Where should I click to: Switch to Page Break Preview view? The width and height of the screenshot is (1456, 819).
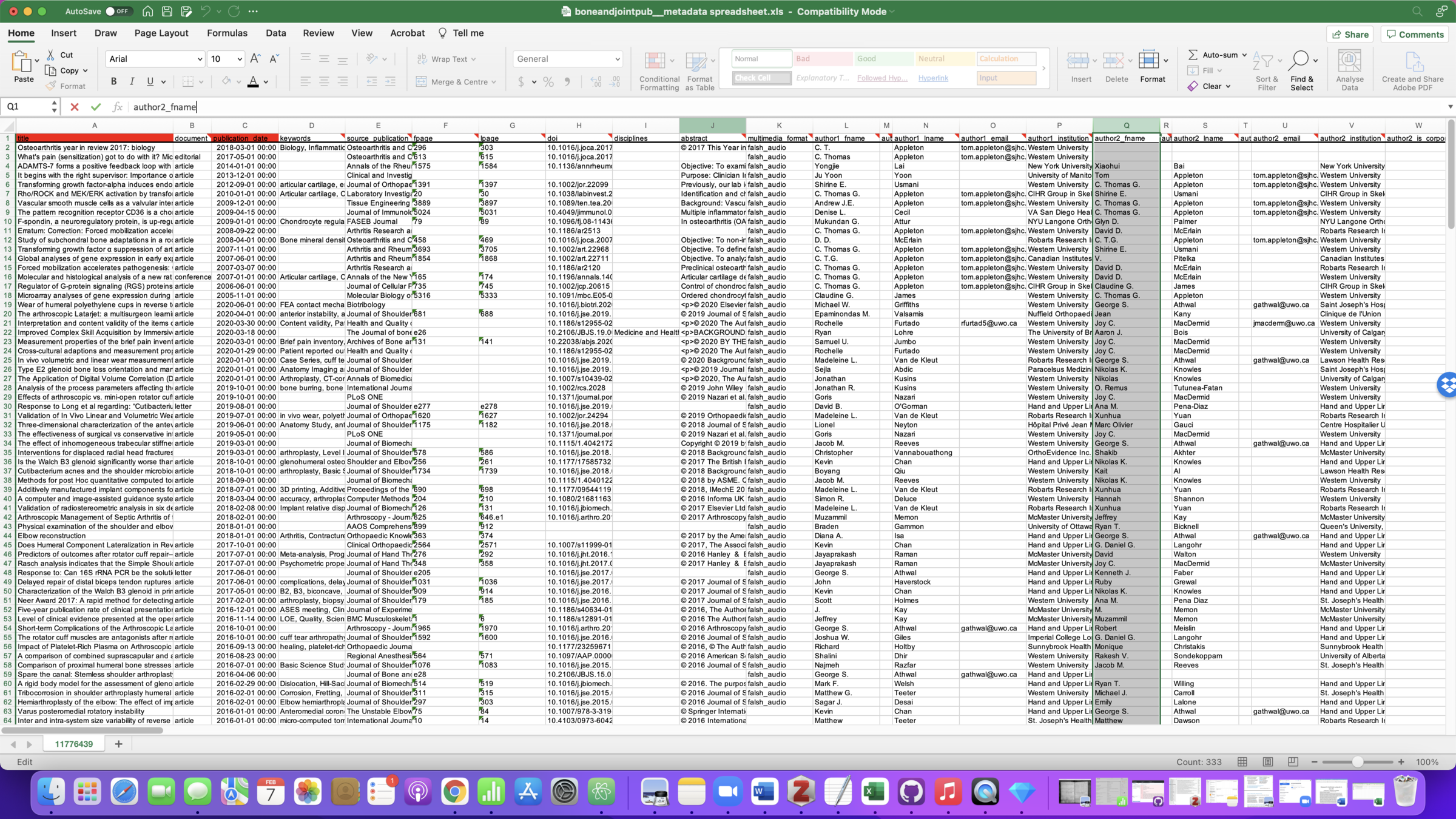click(1293, 762)
